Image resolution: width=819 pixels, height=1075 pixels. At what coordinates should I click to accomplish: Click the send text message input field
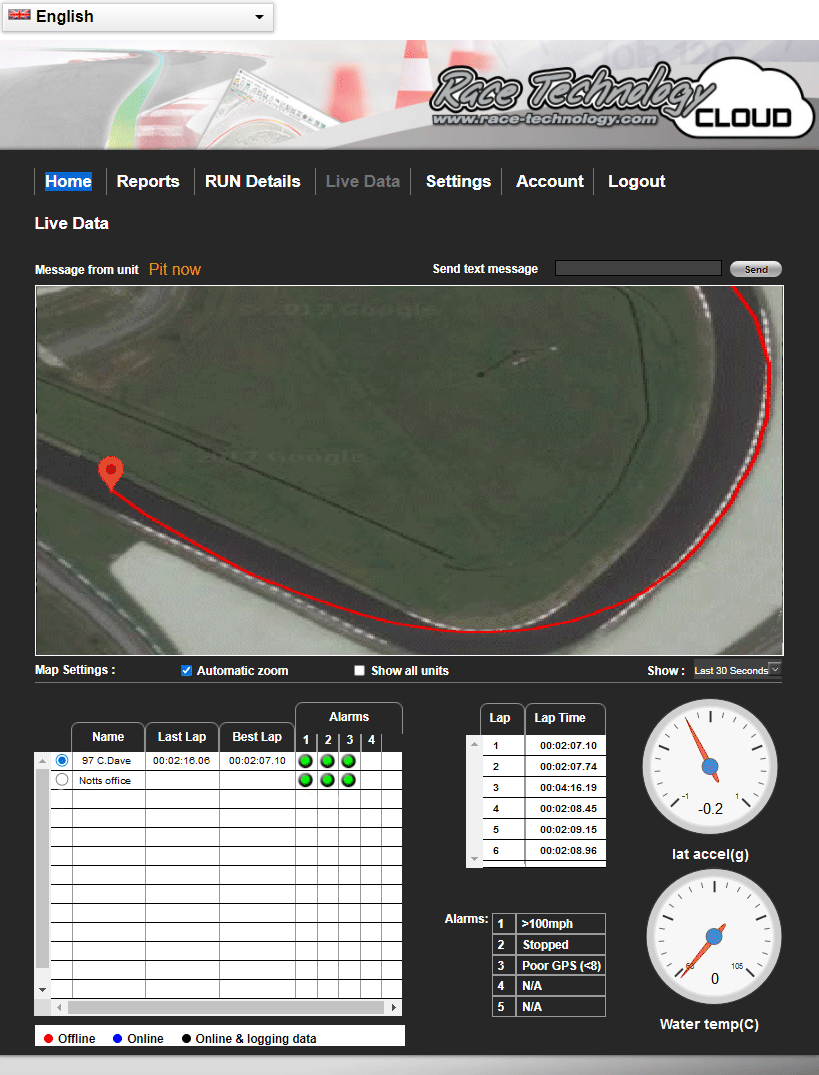click(637, 268)
